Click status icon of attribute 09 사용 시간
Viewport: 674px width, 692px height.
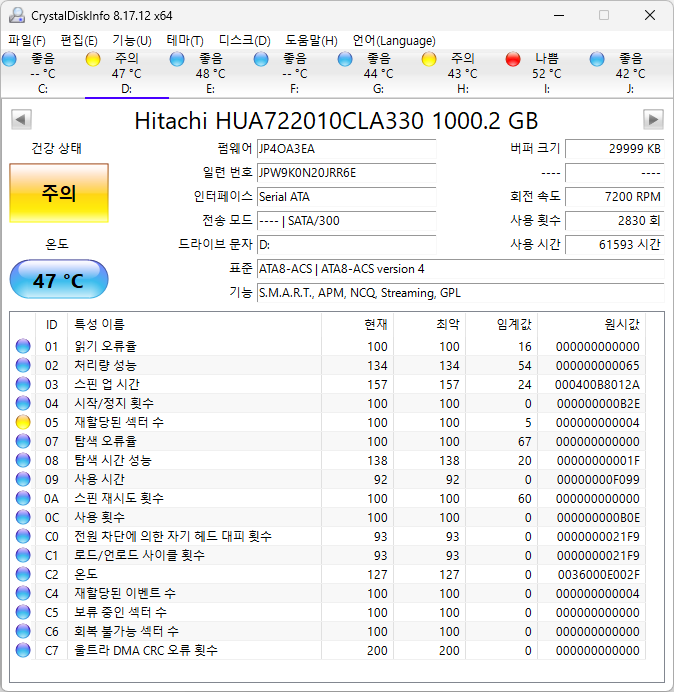point(23,479)
